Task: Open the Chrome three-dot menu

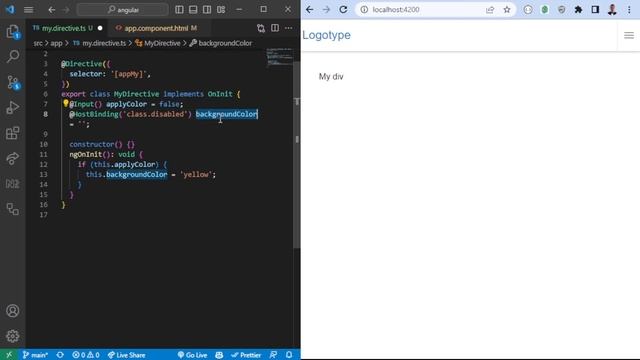Action: click(629, 9)
